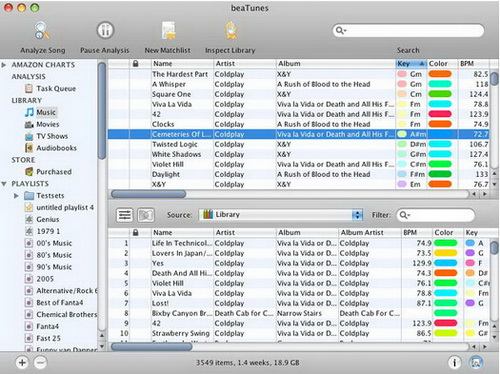The width and height of the screenshot is (500, 374).
Task: Click the Analyze Song toolbar icon
Action: pos(42,31)
